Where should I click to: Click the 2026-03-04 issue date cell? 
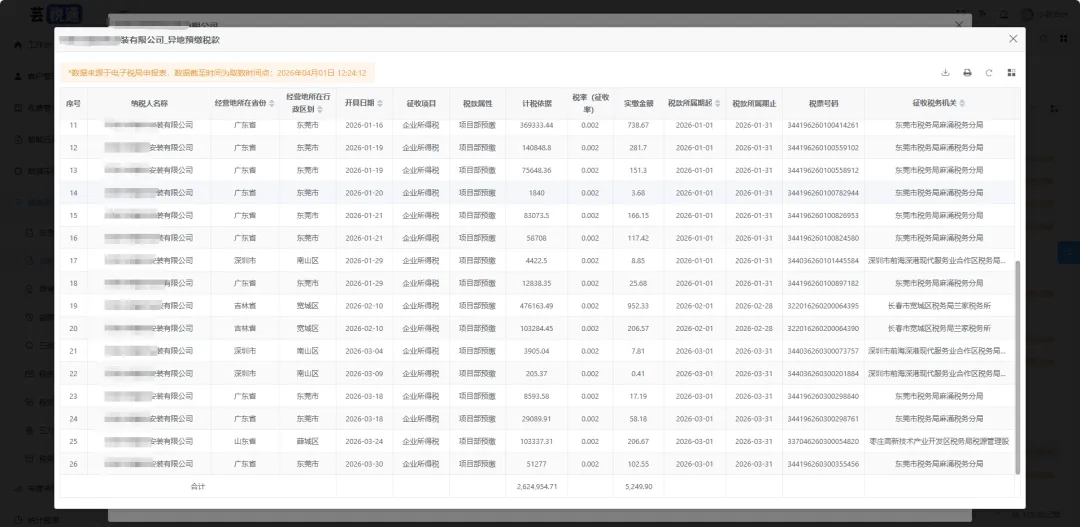tap(364, 351)
